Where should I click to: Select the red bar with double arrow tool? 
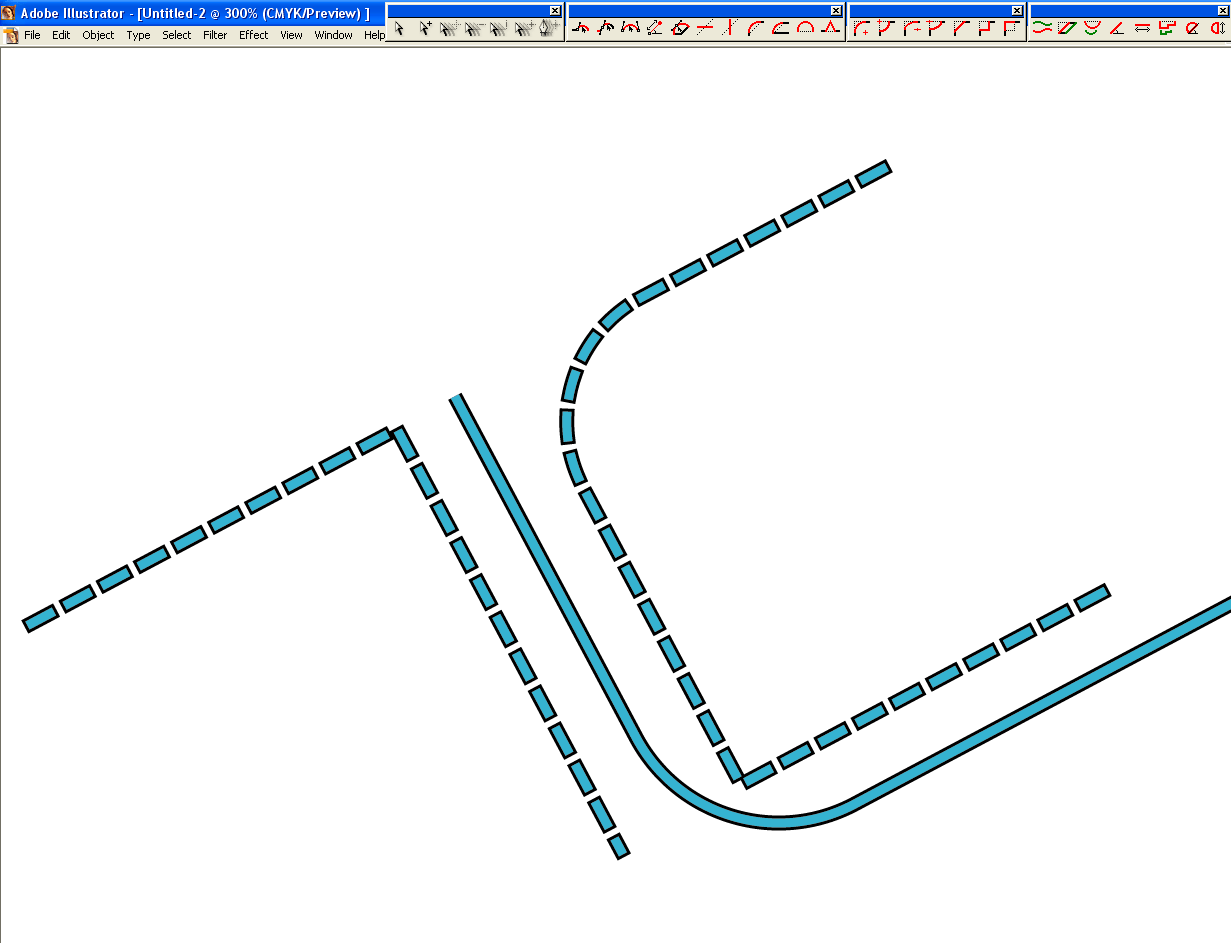click(1142, 28)
